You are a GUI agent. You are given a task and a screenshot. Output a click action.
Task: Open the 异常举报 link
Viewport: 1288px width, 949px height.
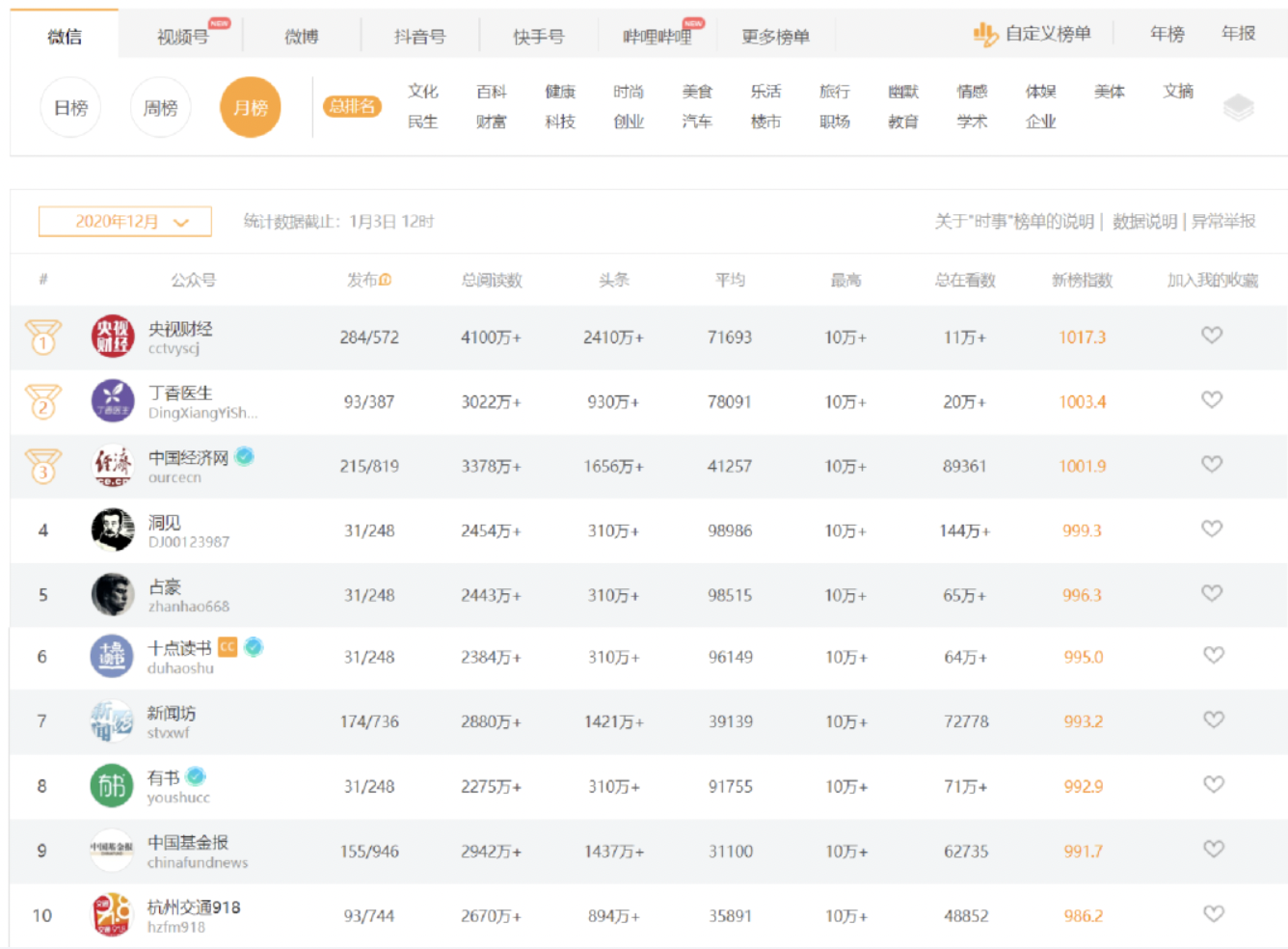coord(1223,222)
